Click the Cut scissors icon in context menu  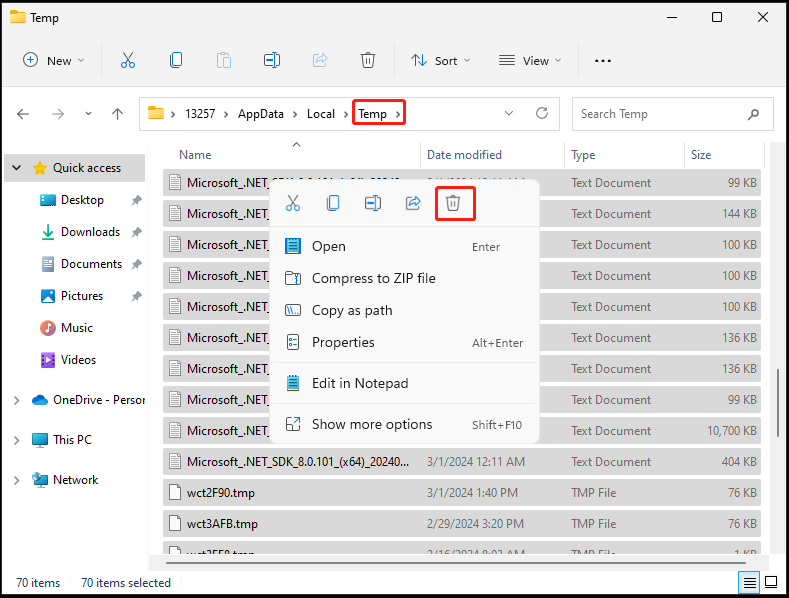pos(293,203)
